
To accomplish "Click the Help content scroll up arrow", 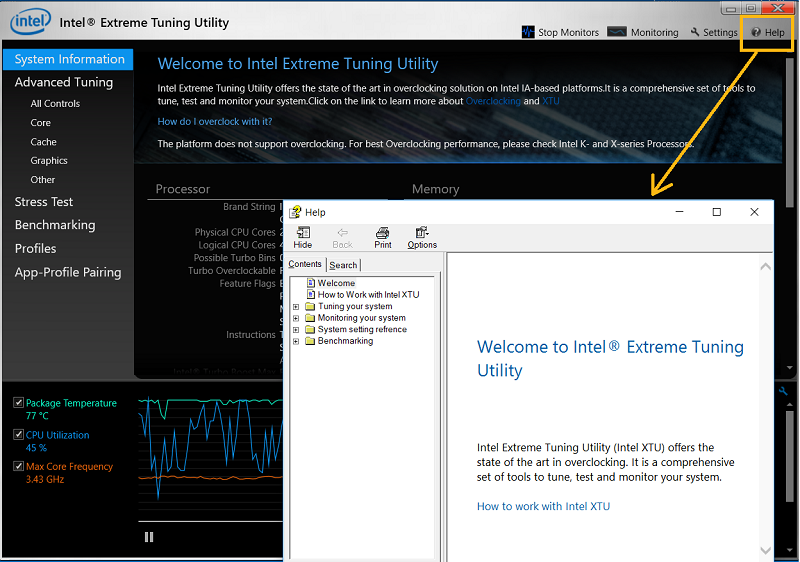I will (x=765, y=266).
